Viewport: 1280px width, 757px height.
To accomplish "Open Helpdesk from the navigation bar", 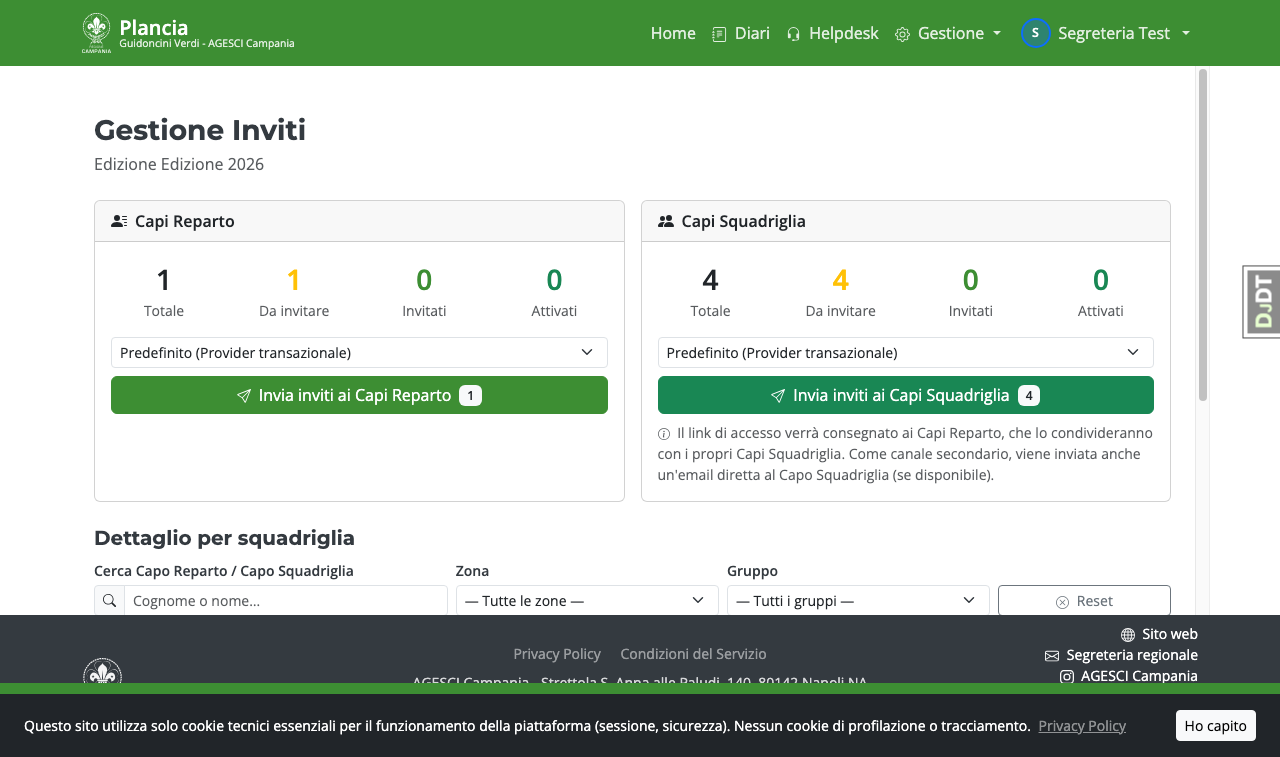I will coord(832,33).
